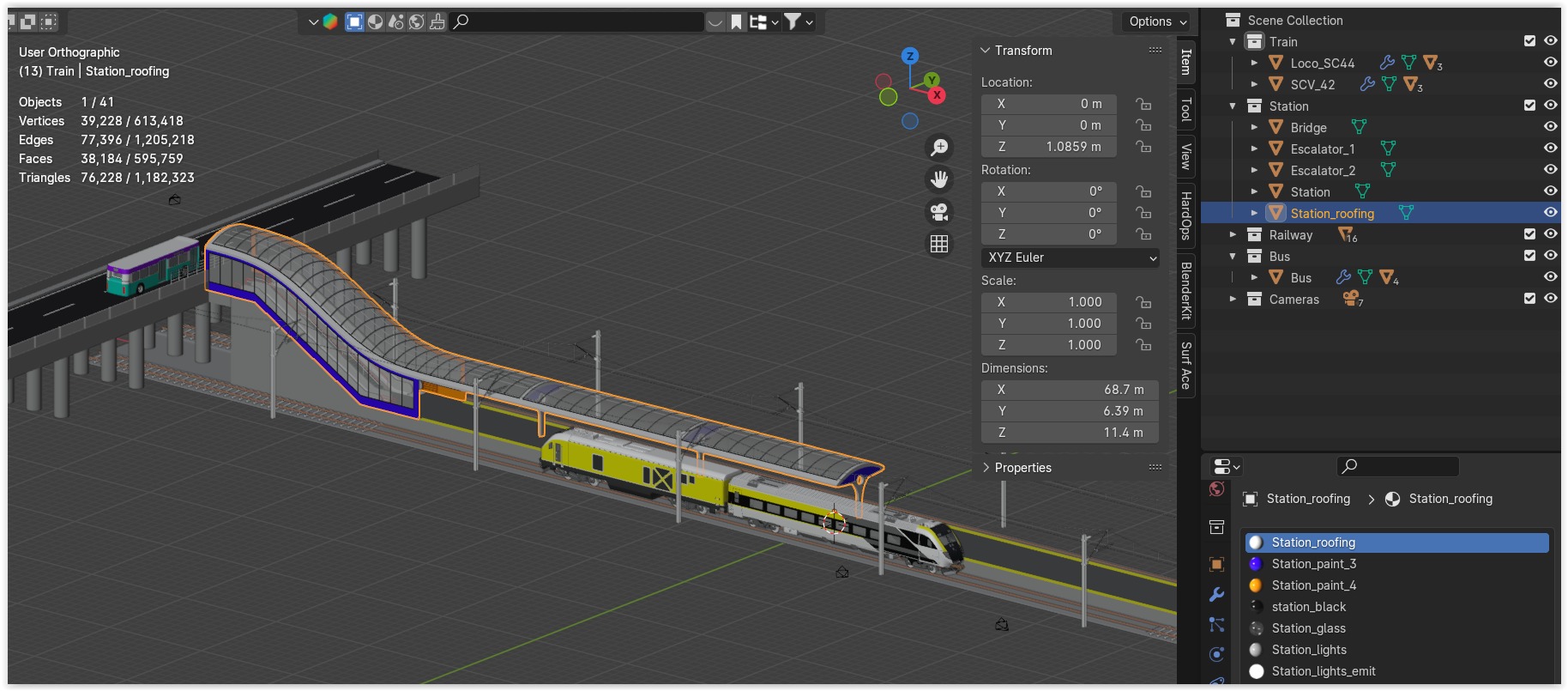
Task: Click the viewport zoom magnifier gizmo
Action: pyautogui.click(x=940, y=148)
